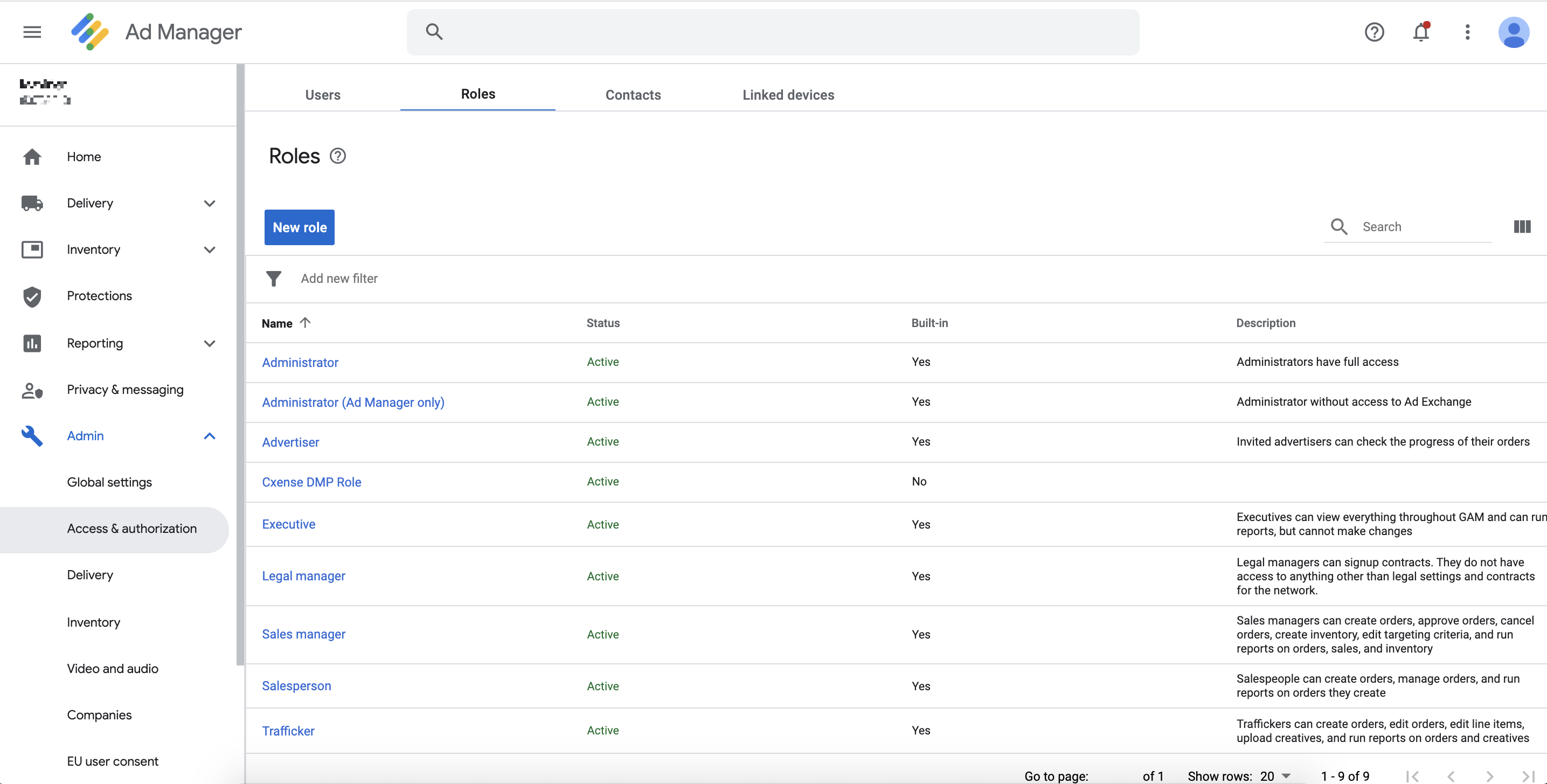The width and height of the screenshot is (1547, 784).
Task: Open the Roles help question mark
Action: coord(337,156)
